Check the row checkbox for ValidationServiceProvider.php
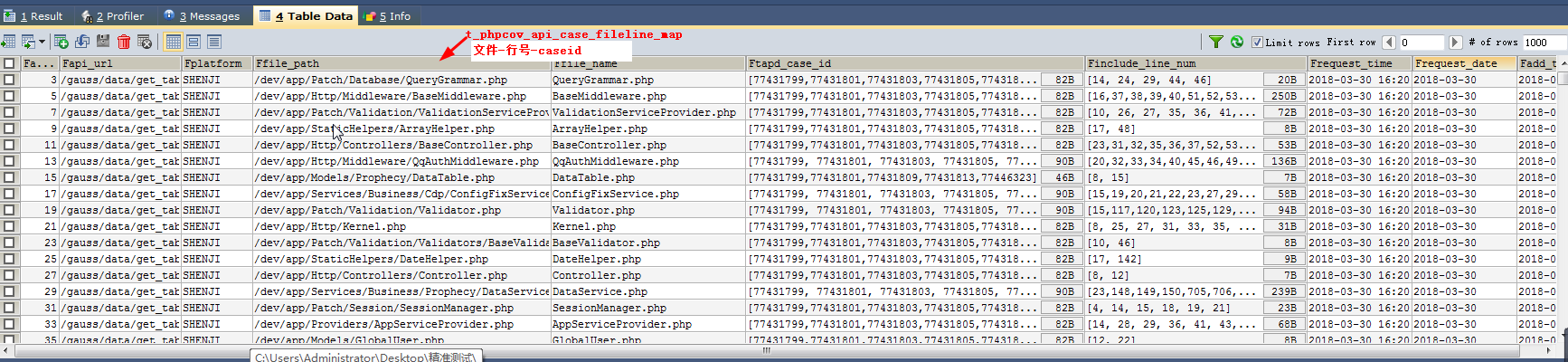Image resolution: width=1568 pixels, height=362 pixels. pos(9,112)
